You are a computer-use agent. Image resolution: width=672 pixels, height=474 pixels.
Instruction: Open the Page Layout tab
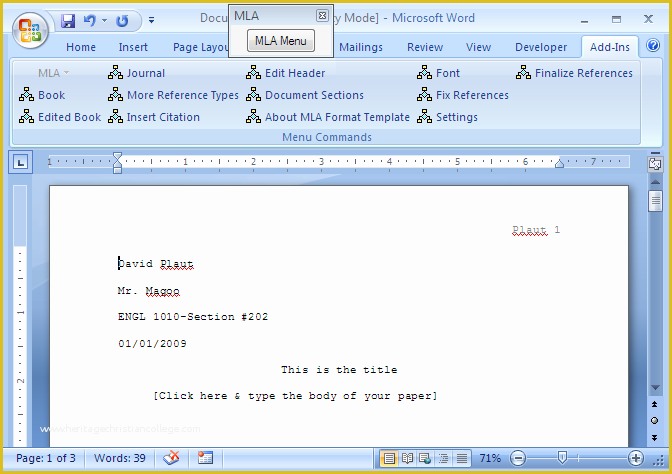[200, 47]
